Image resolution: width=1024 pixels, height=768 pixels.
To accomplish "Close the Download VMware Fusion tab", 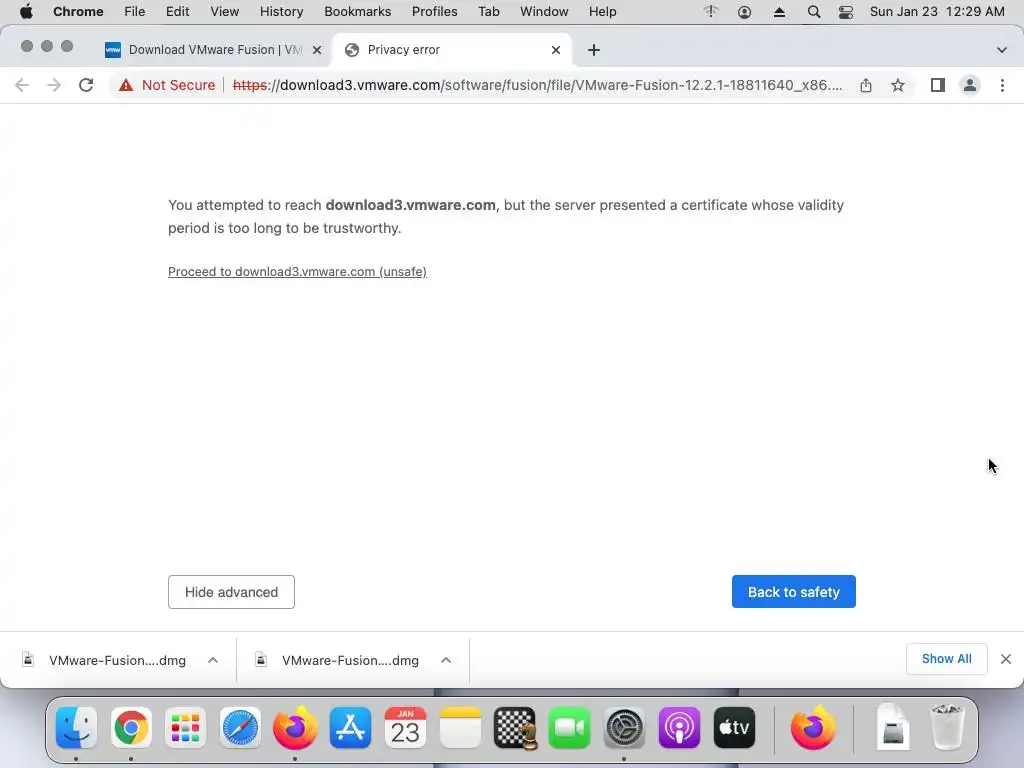I will click(317, 50).
